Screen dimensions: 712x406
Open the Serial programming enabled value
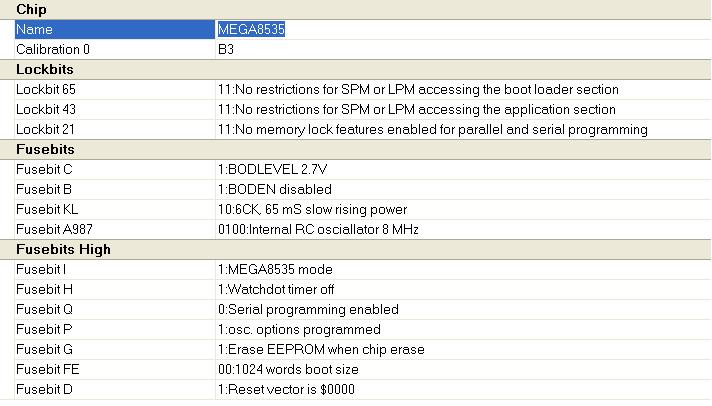pyautogui.click(x=308, y=309)
